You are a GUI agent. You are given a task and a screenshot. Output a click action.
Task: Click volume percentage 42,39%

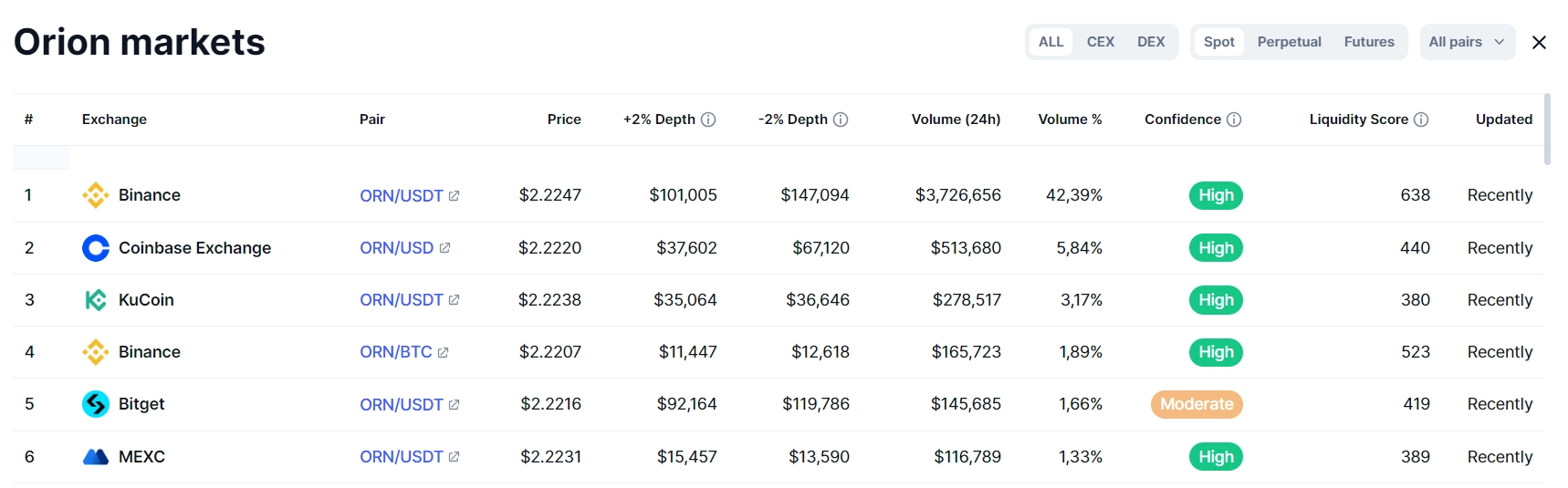pos(1074,195)
